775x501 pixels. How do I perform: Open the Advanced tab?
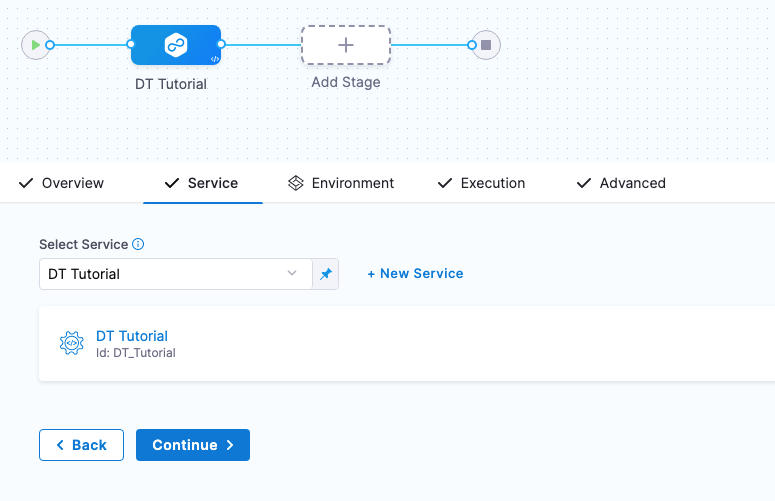point(621,183)
